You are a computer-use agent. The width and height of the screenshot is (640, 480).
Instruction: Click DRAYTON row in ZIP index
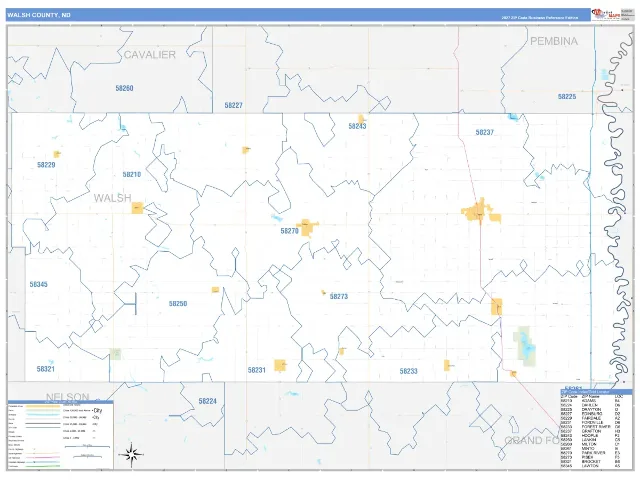[x=592, y=409]
